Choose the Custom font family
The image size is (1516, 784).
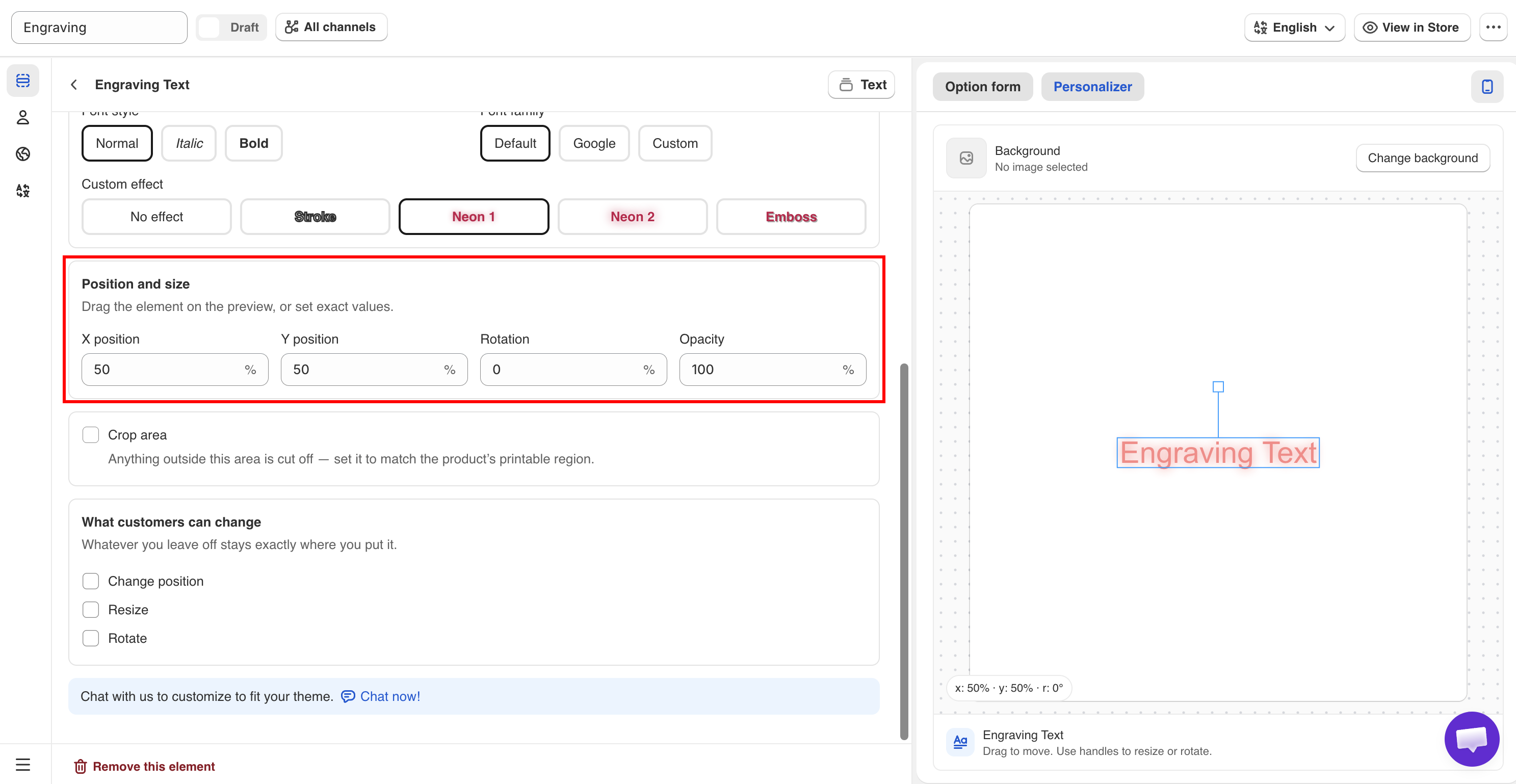(x=674, y=143)
